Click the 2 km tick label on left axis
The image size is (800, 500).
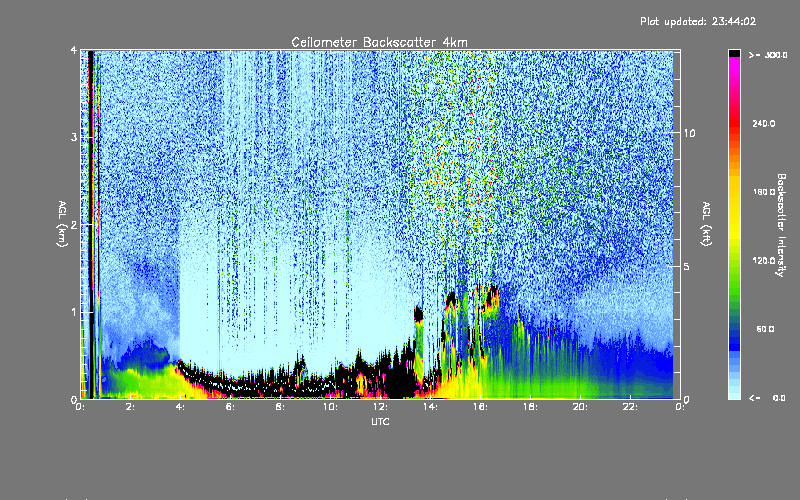(x=74, y=224)
